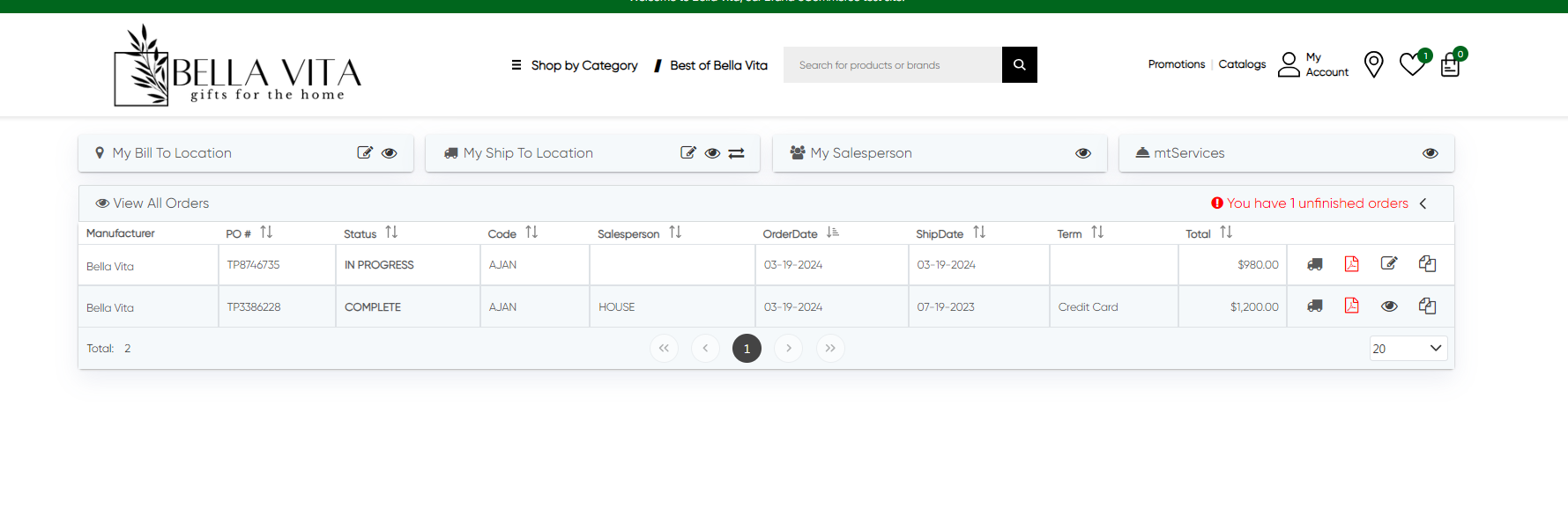Sort orders by Salesperson

675,232
